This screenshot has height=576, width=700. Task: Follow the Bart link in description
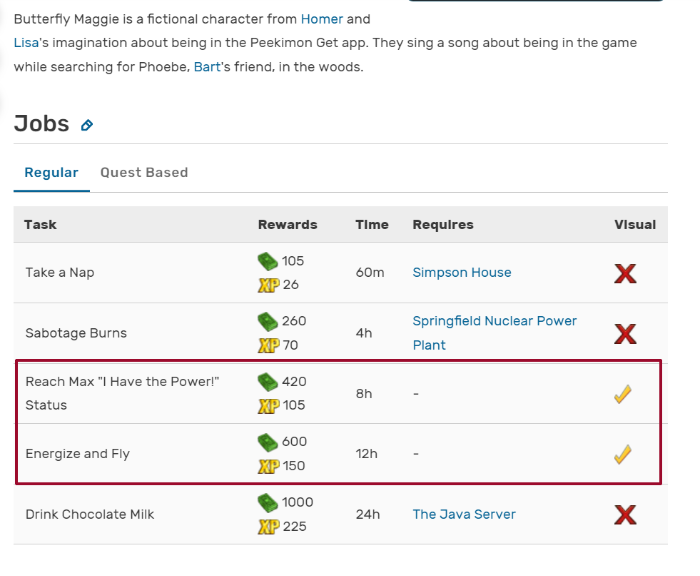tap(207, 67)
